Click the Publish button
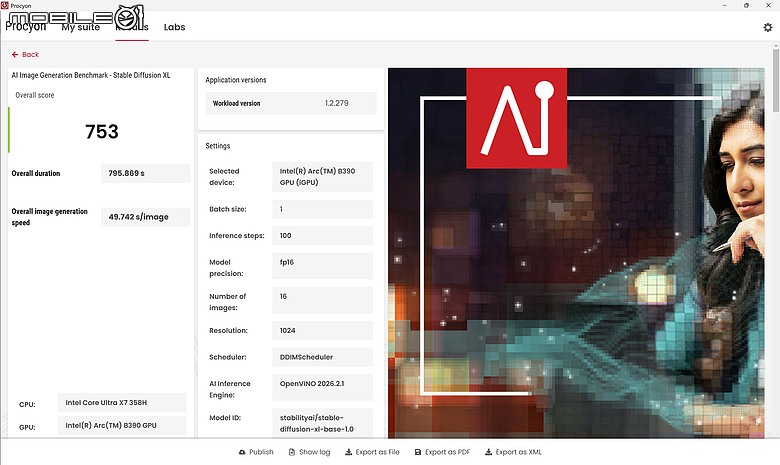 click(256, 452)
